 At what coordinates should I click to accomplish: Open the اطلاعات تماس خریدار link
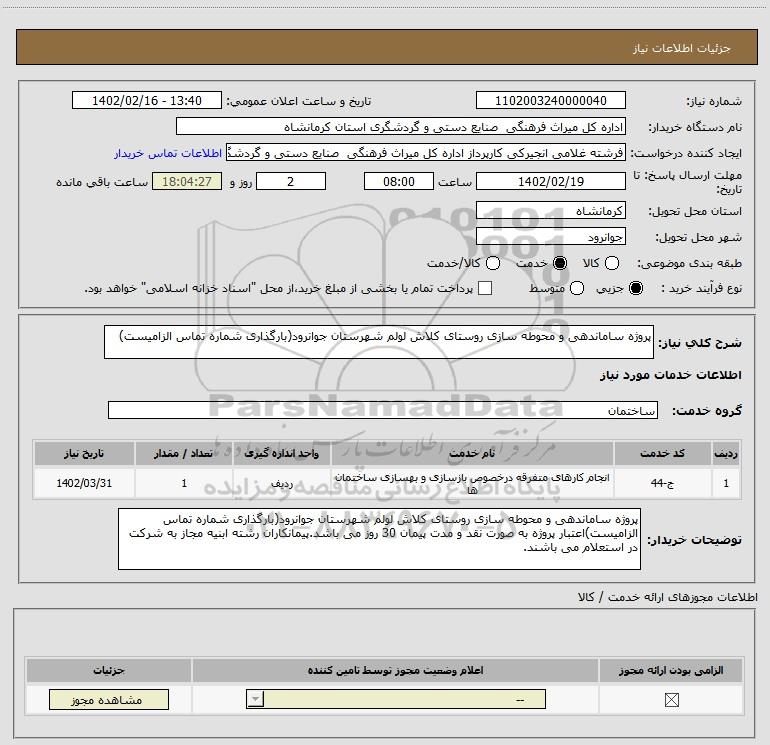click(168, 153)
